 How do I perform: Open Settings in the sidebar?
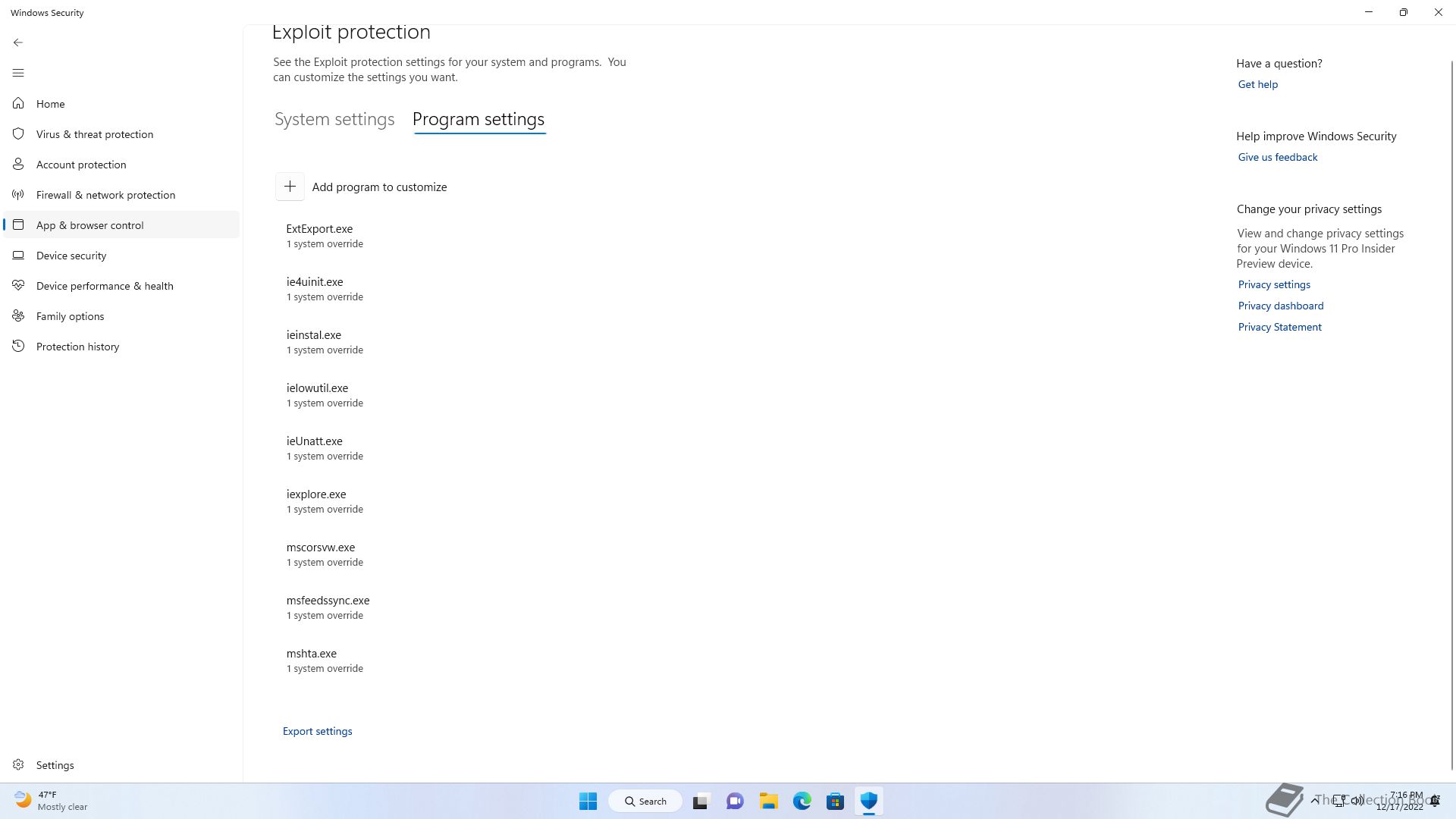(x=121, y=764)
